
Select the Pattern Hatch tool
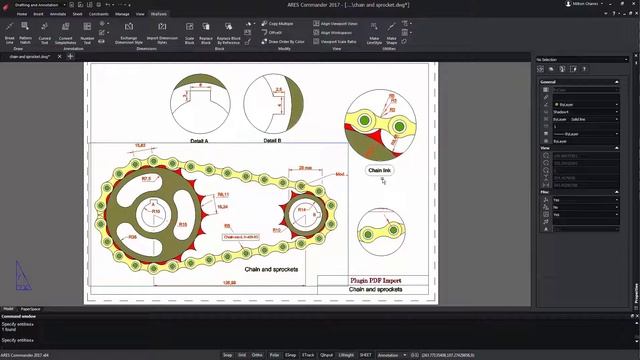25,33
